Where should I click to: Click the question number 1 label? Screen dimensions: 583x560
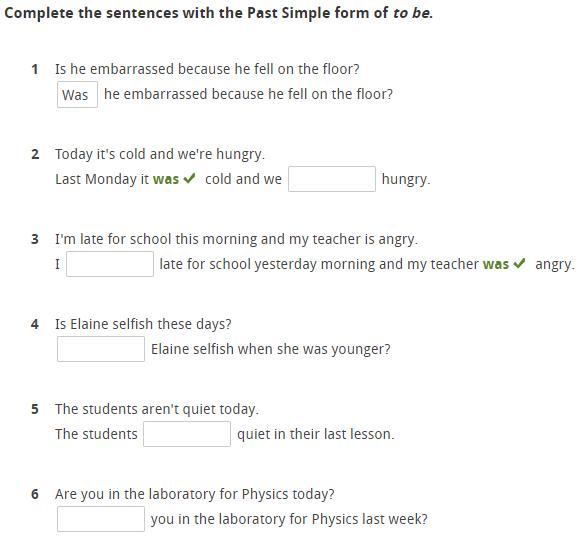click(x=35, y=69)
